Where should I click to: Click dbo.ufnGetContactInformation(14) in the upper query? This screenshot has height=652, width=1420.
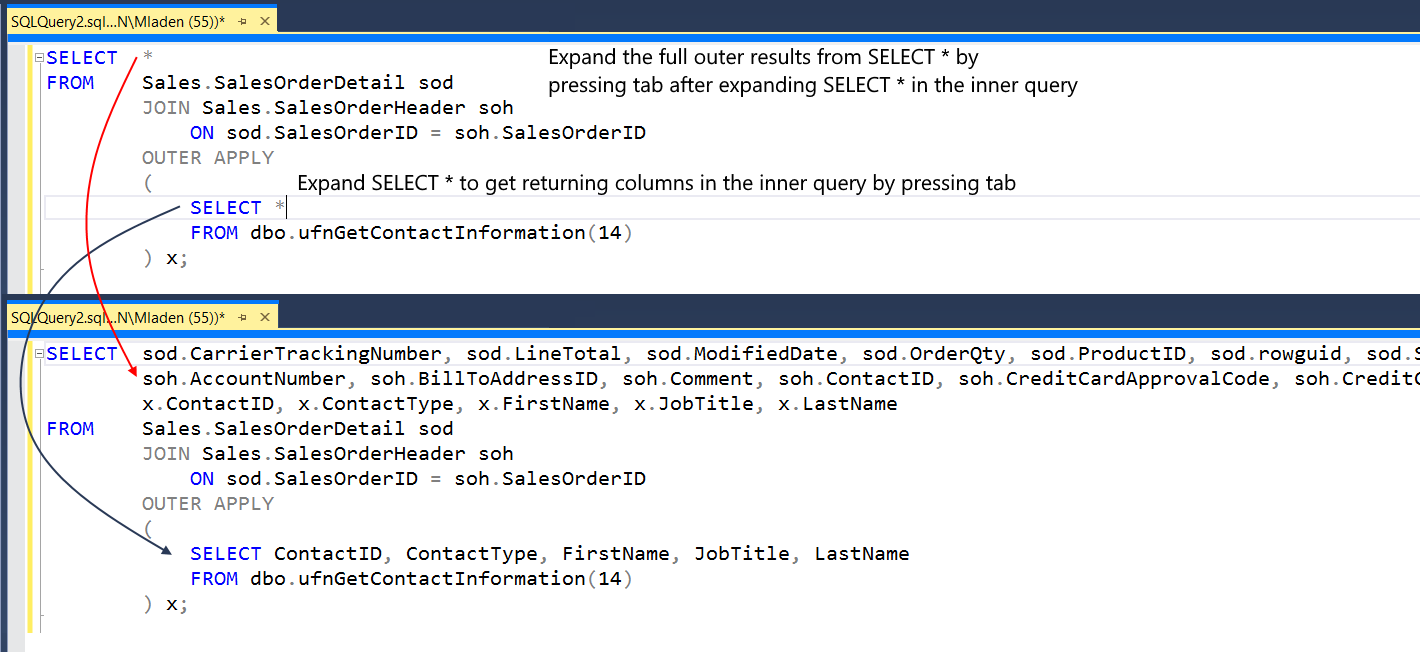[442, 233]
